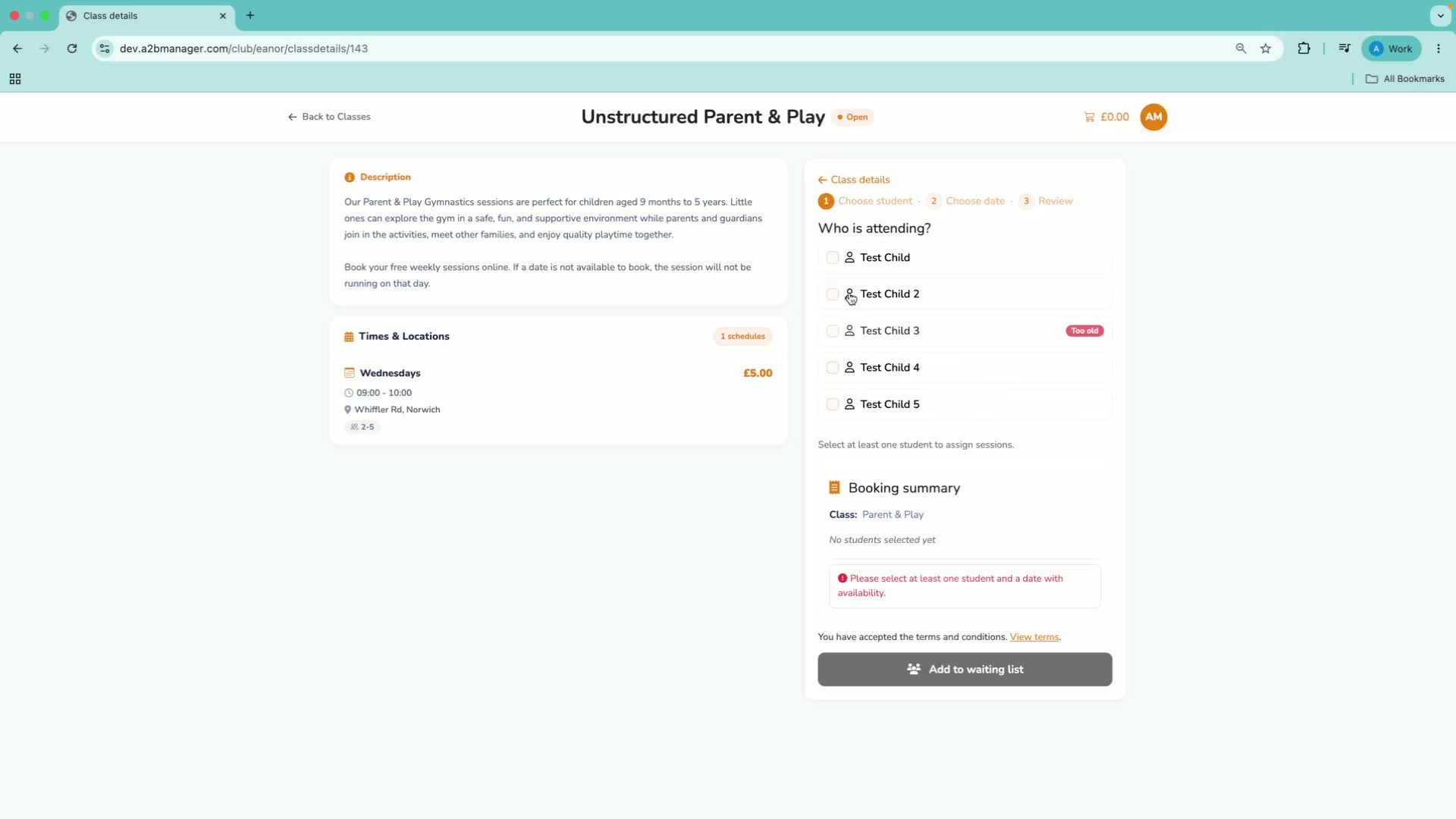Open the Chrome apps grid icon
Viewport: 1456px width, 819px height.
[15, 79]
